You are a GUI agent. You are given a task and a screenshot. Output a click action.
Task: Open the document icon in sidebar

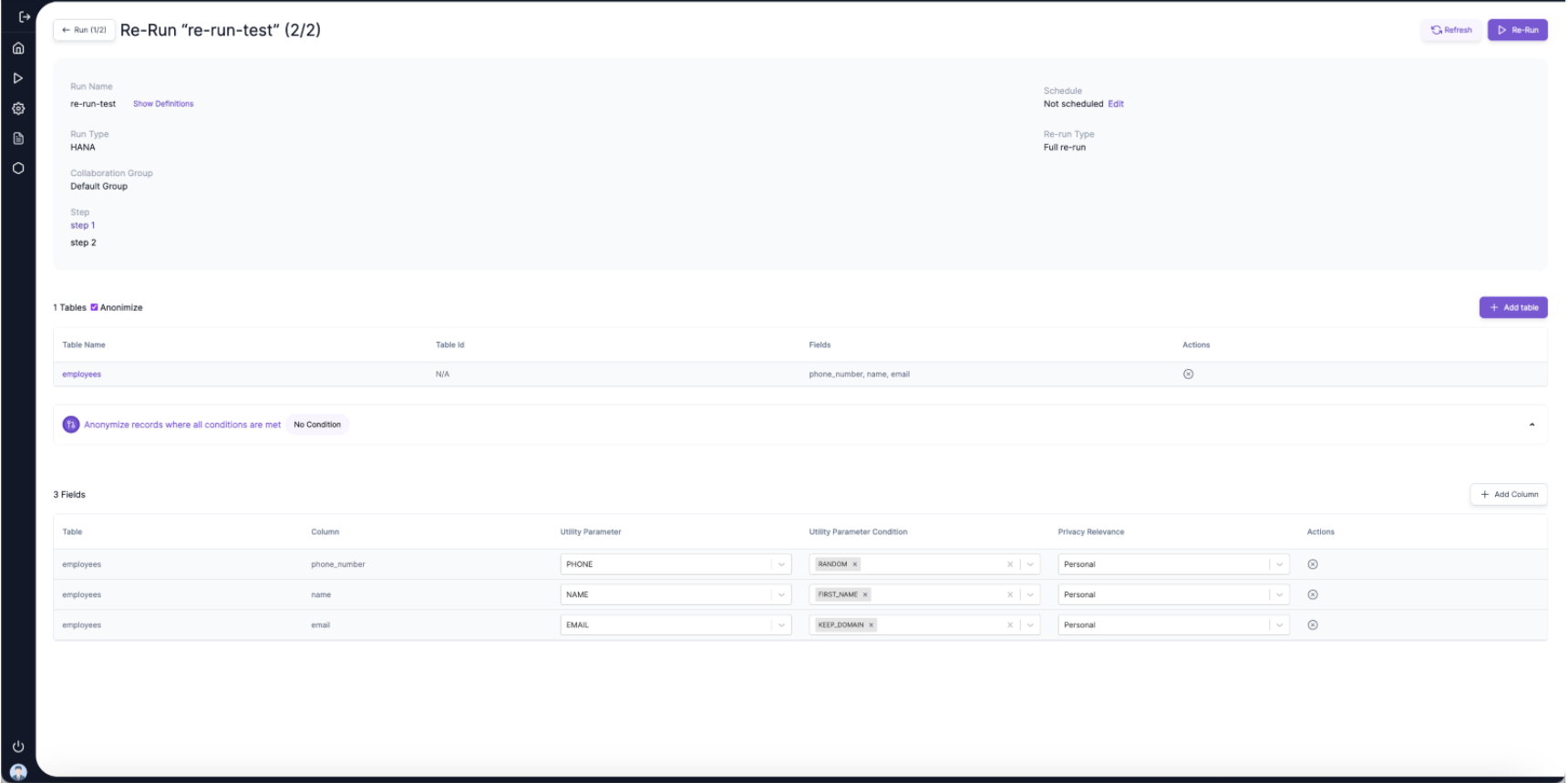click(18, 139)
